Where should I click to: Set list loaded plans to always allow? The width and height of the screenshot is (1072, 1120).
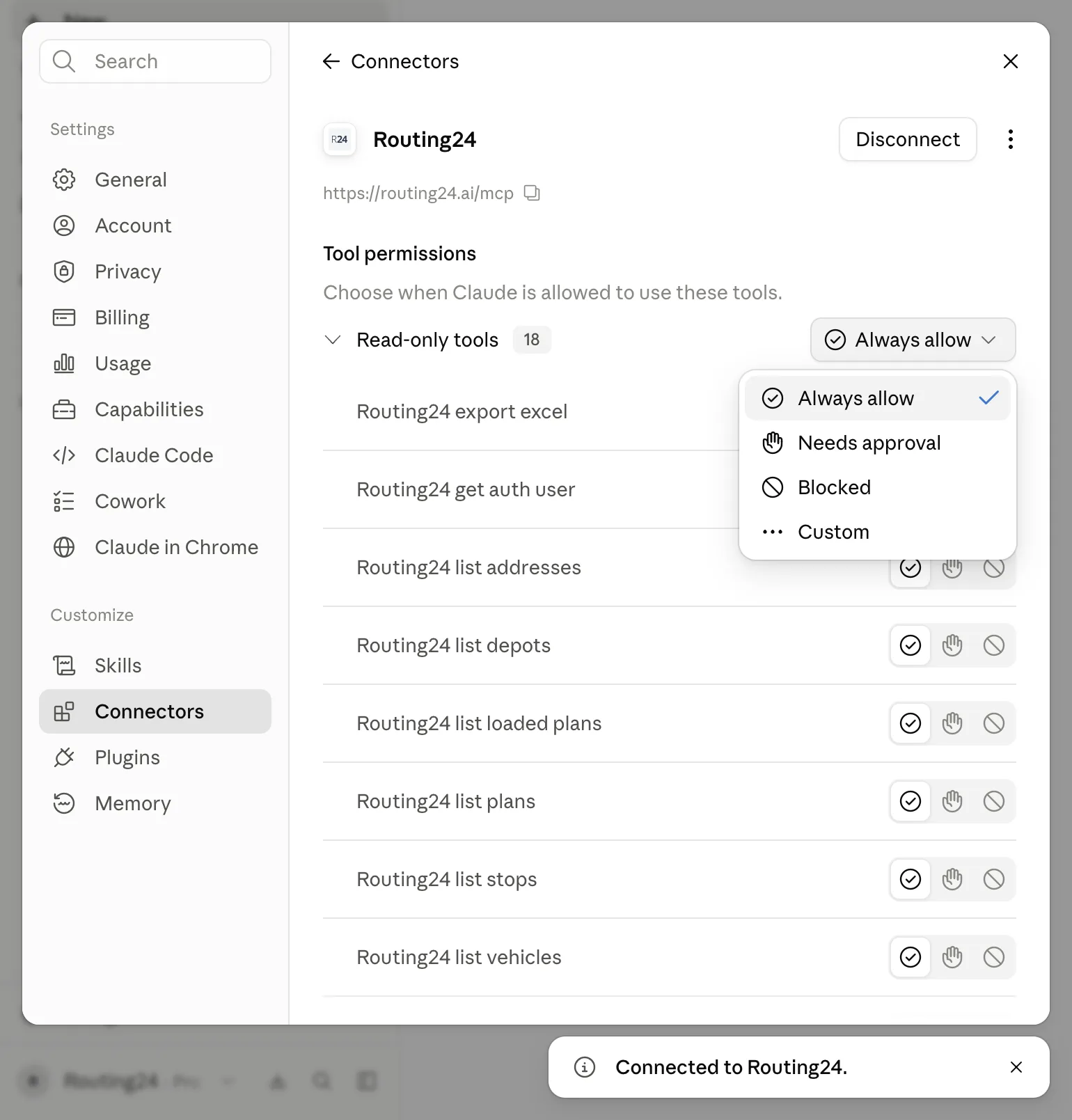point(911,723)
